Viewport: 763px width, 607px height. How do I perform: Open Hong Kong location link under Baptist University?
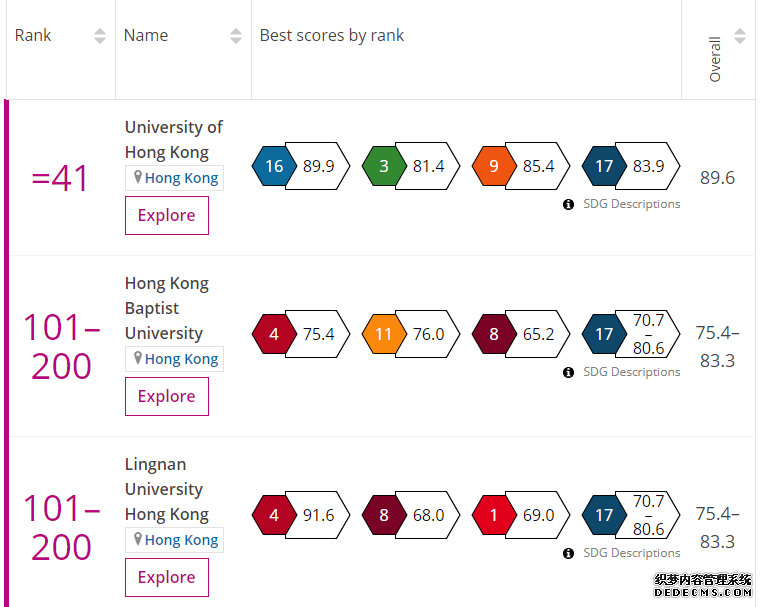coord(181,359)
